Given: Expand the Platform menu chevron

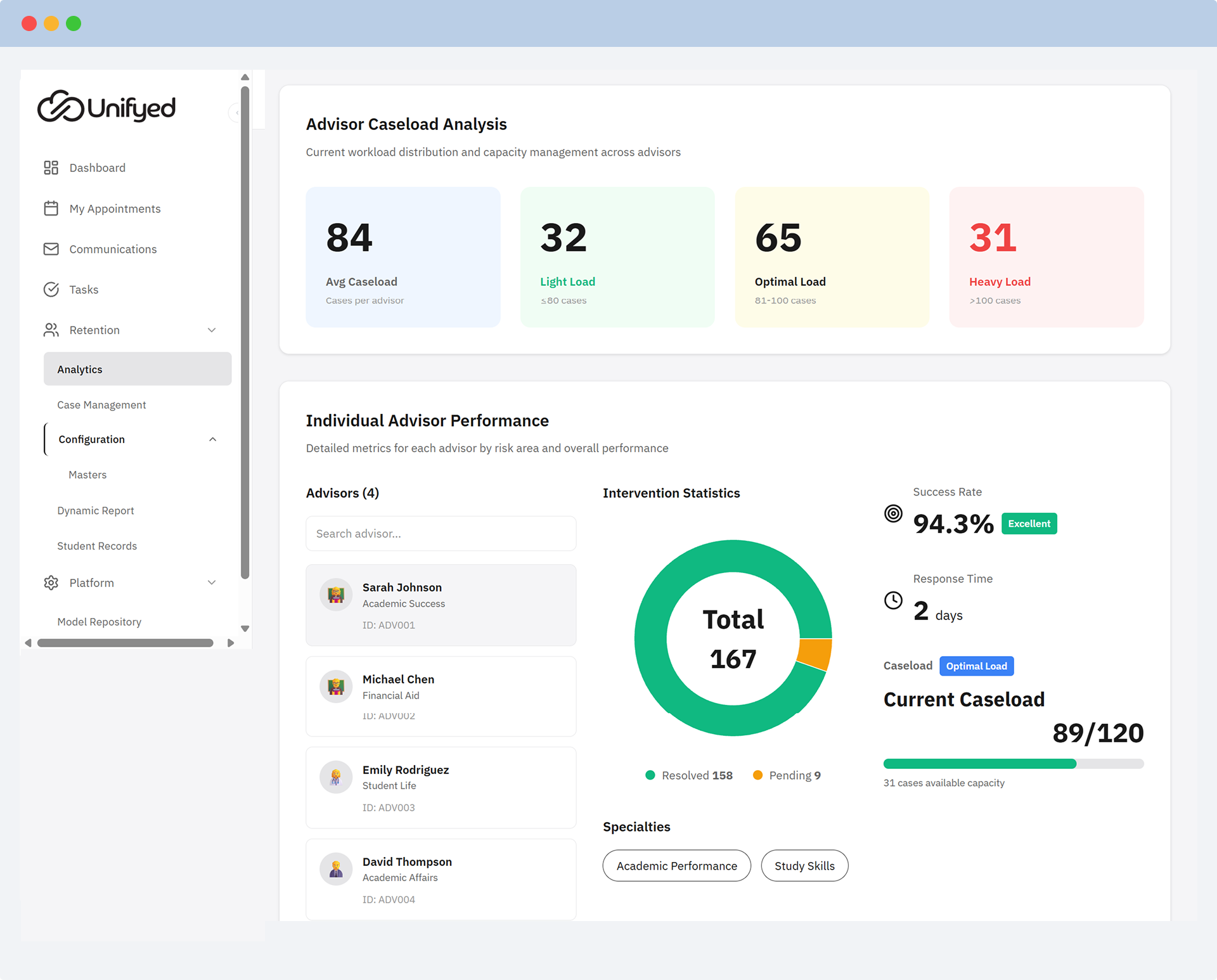Looking at the screenshot, I should coord(212,583).
